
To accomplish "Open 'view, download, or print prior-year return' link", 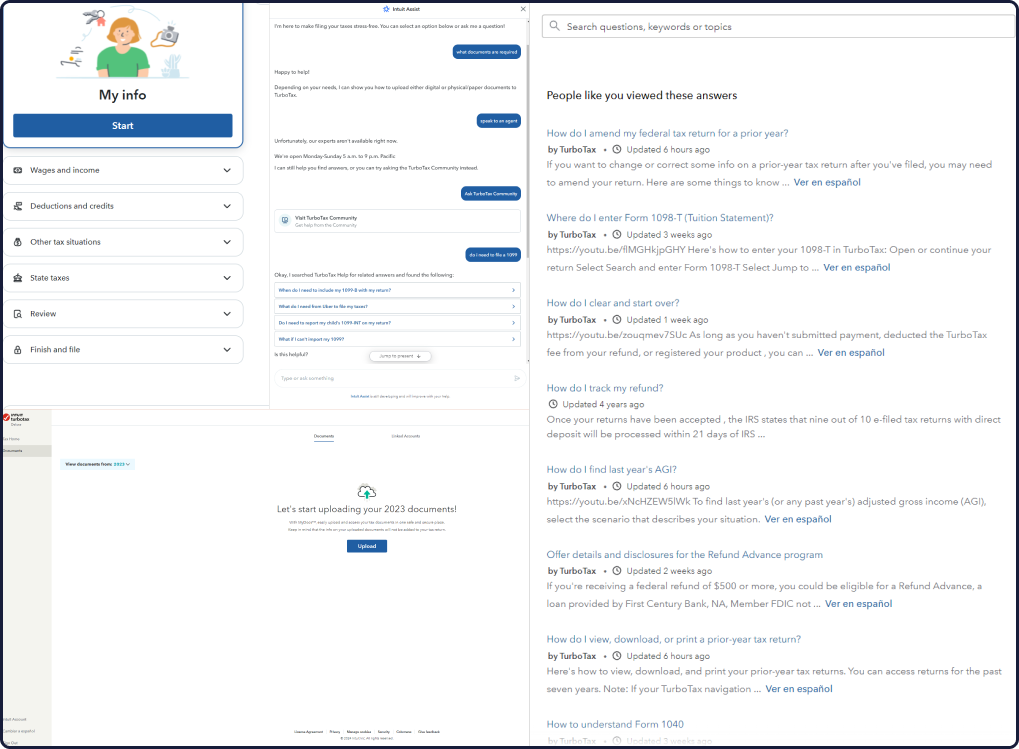I will click(x=673, y=639).
